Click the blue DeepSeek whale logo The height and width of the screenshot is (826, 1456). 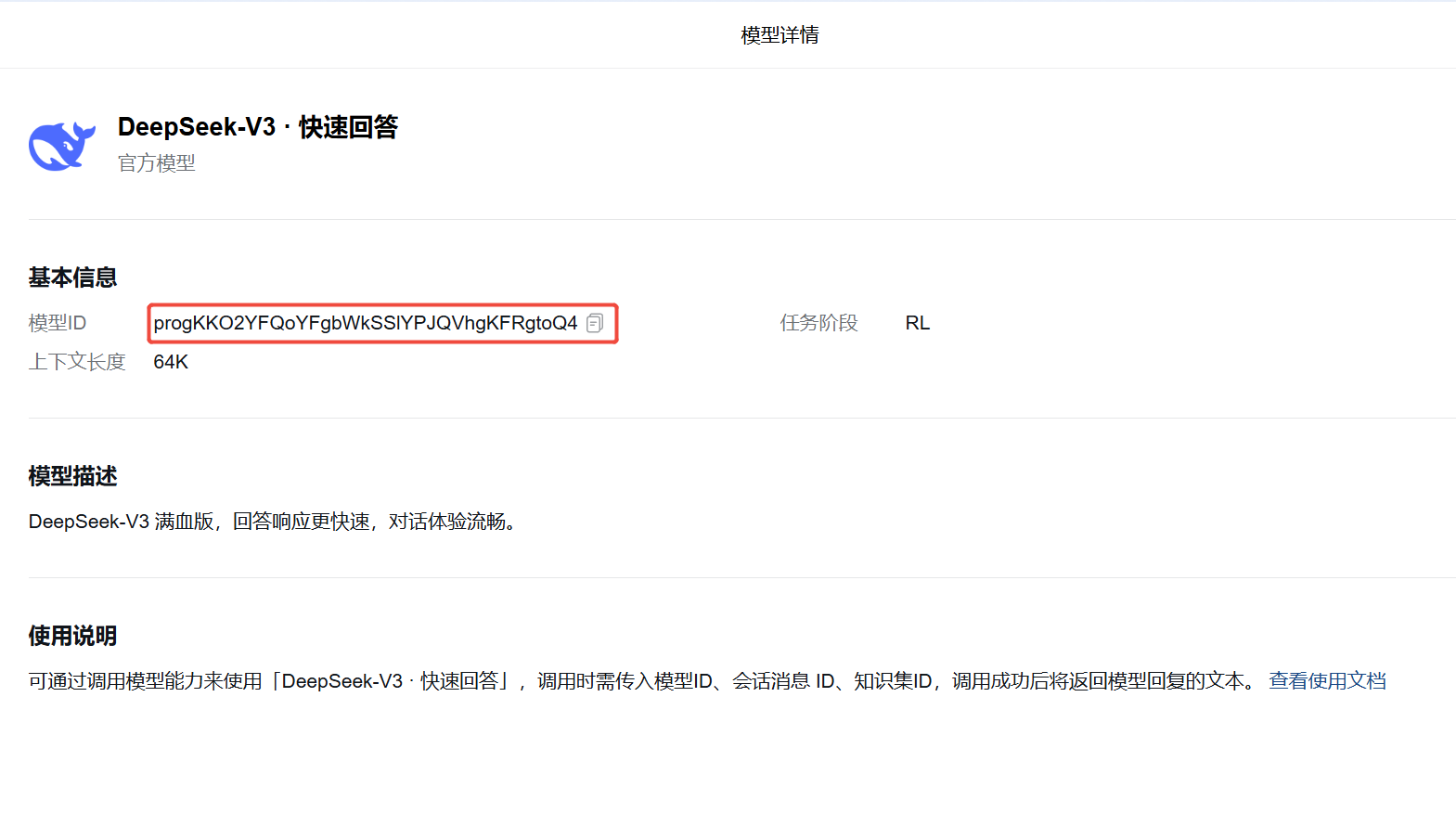tap(61, 147)
